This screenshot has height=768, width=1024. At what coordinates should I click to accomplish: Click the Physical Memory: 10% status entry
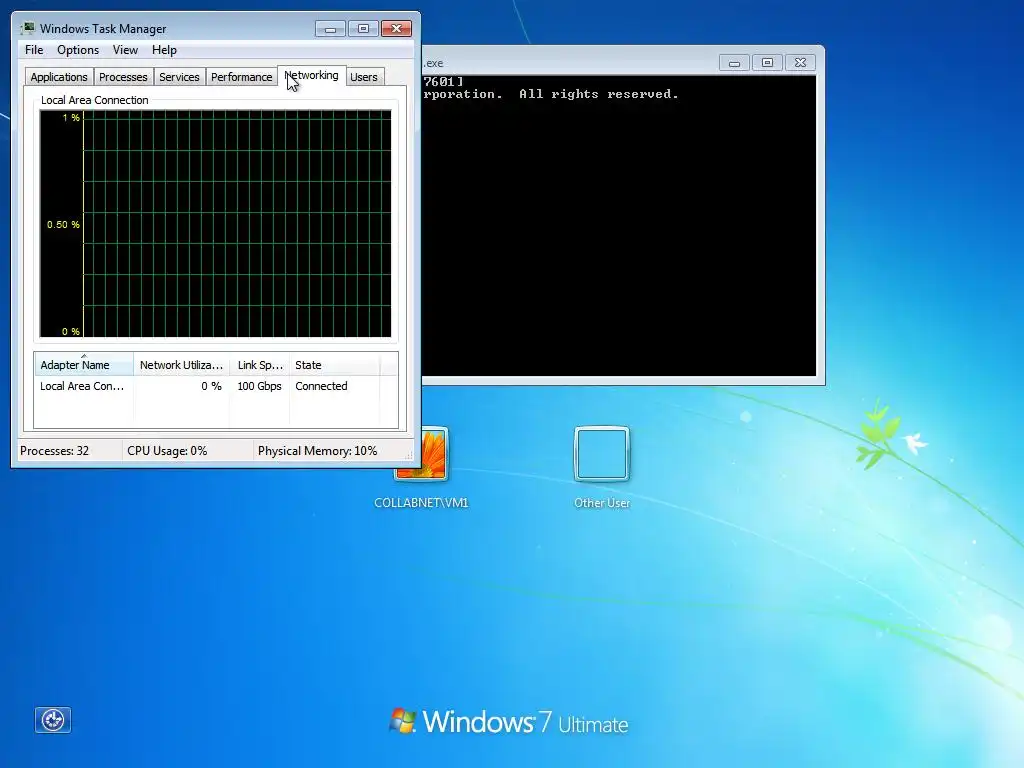pos(317,451)
